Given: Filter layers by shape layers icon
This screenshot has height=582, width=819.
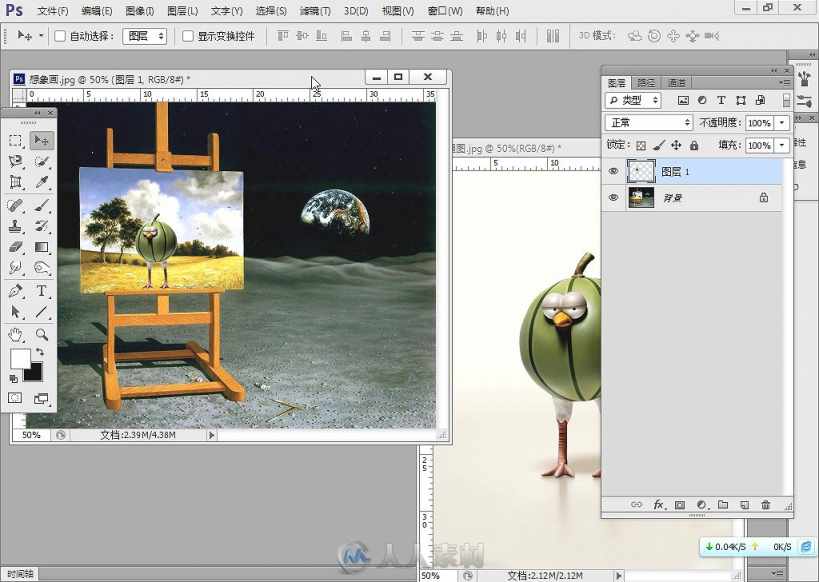Looking at the screenshot, I should (741, 100).
